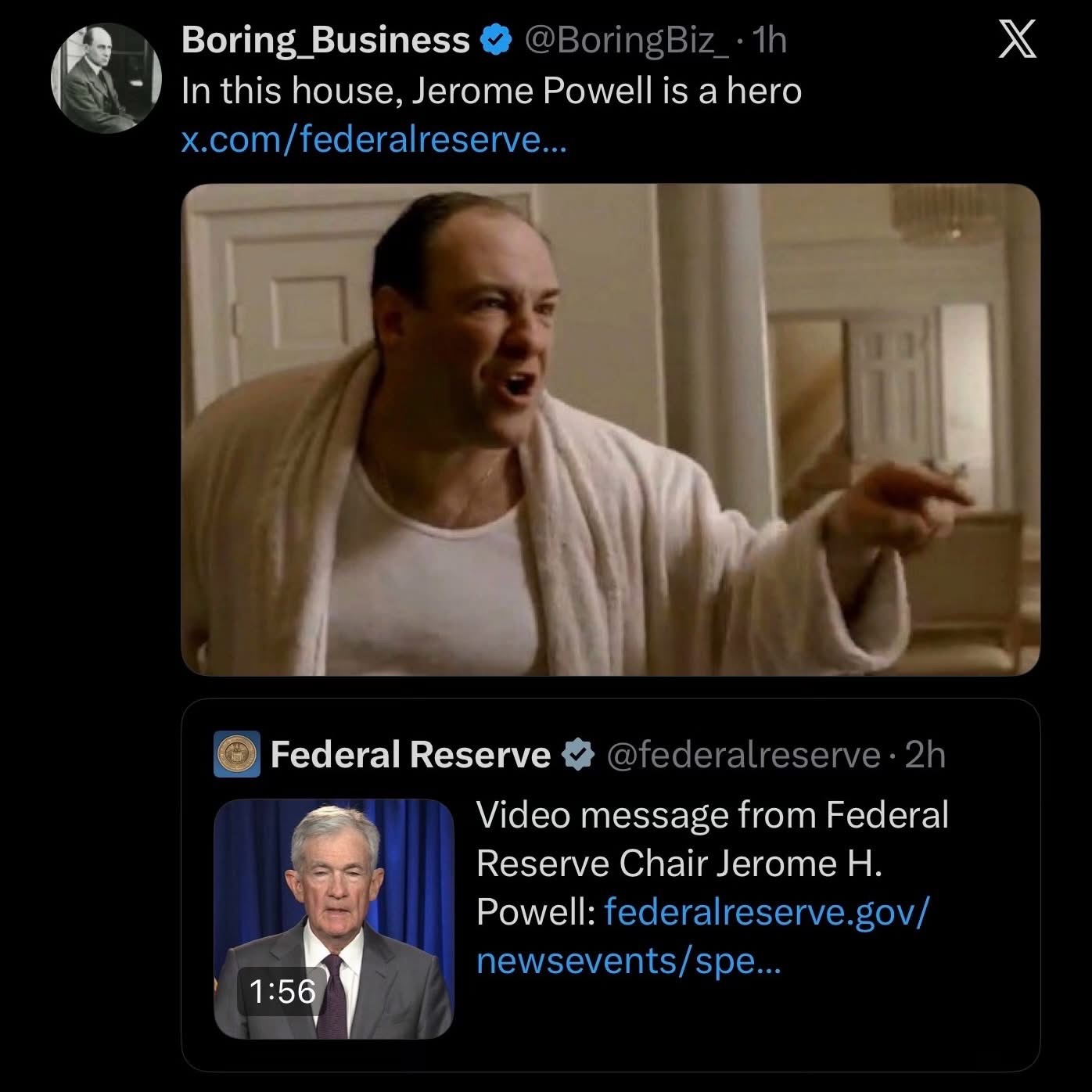Follow the x.com/federalreserve link
This screenshot has width=1092, height=1092.
pyautogui.click(x=372, y=140)
